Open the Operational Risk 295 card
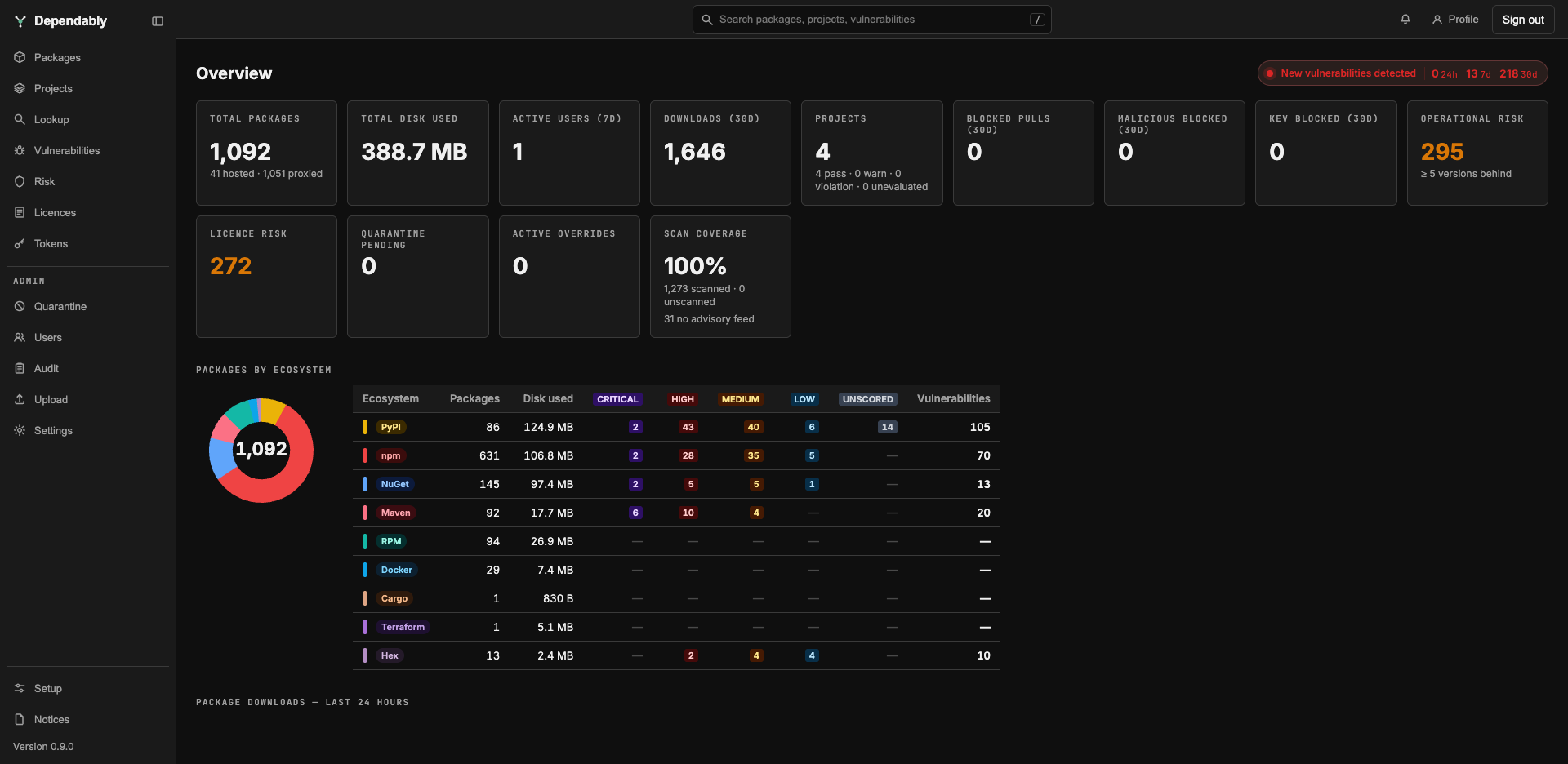Image resolution: width=1568 pixels, height=764 pixels. click(x=1477, y=153)
